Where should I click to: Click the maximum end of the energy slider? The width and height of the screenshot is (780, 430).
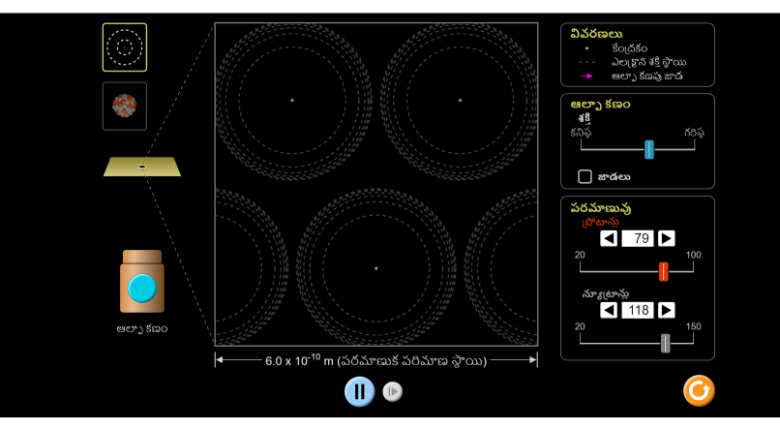click(x=694, y=150)
